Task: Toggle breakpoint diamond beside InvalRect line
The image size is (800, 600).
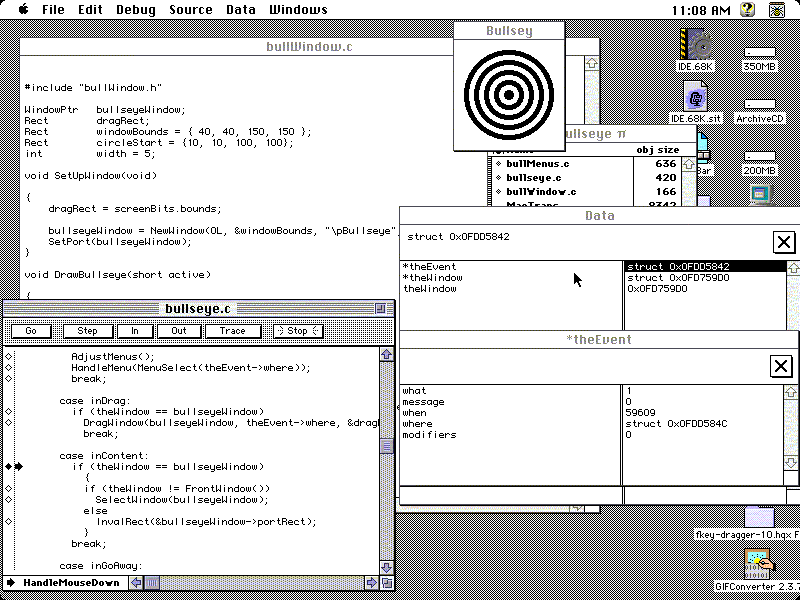Action: 8,521
